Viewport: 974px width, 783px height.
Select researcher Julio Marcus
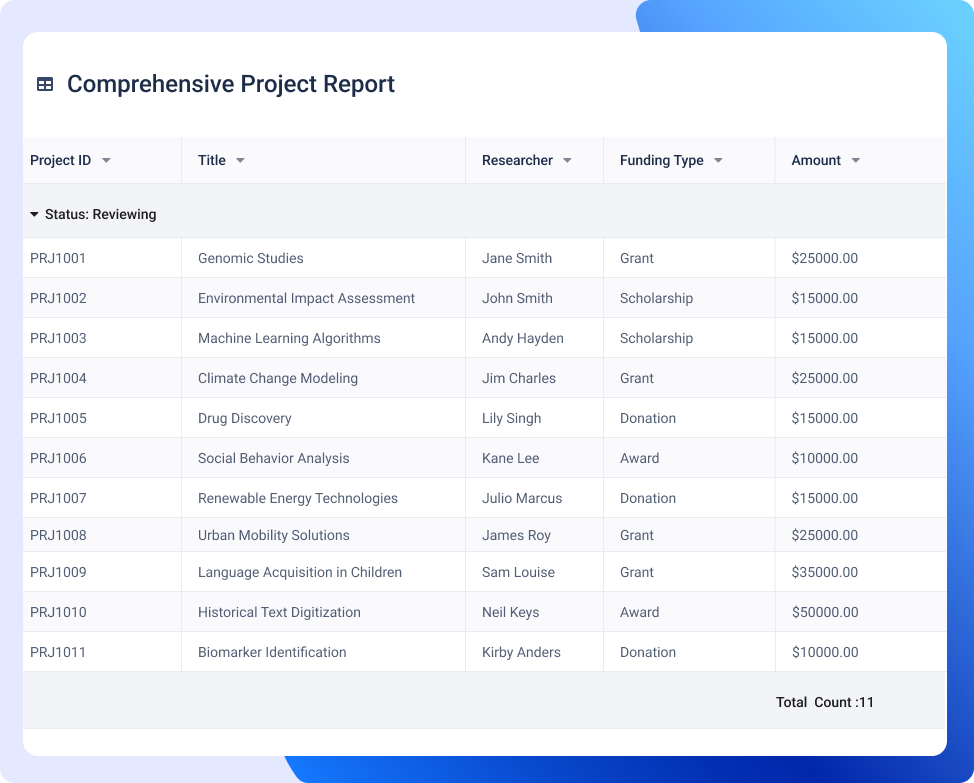522,499
